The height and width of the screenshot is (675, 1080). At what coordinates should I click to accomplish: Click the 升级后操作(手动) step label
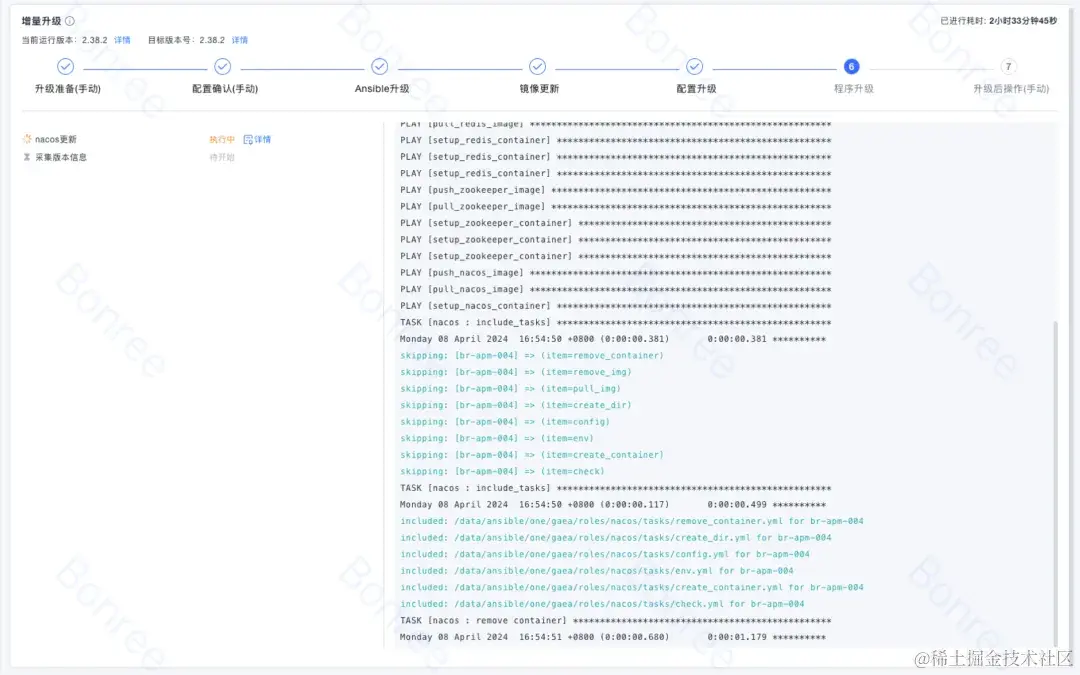[x=1010, y=88]
